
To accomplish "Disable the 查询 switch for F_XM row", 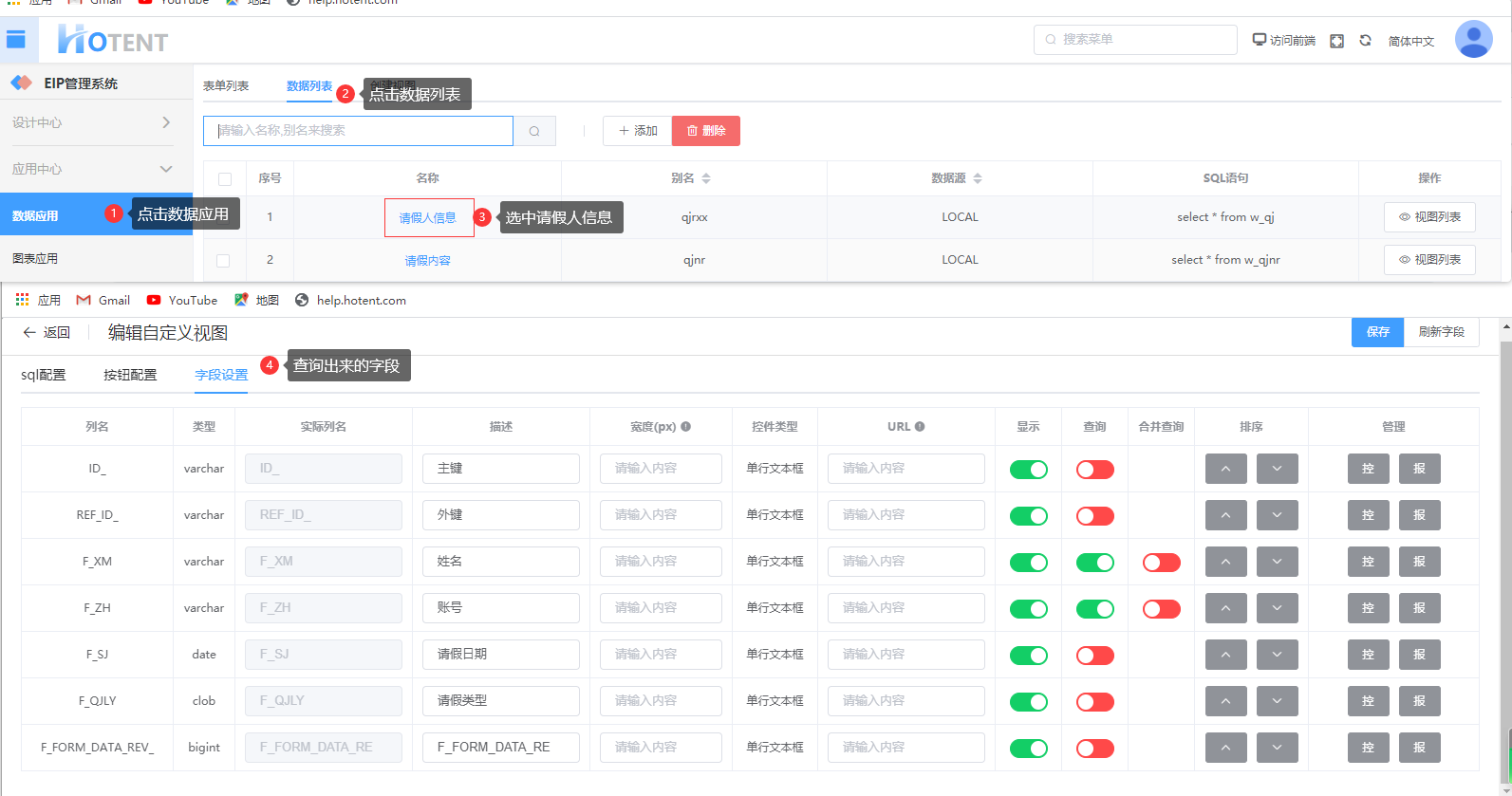I will 1094,563.
